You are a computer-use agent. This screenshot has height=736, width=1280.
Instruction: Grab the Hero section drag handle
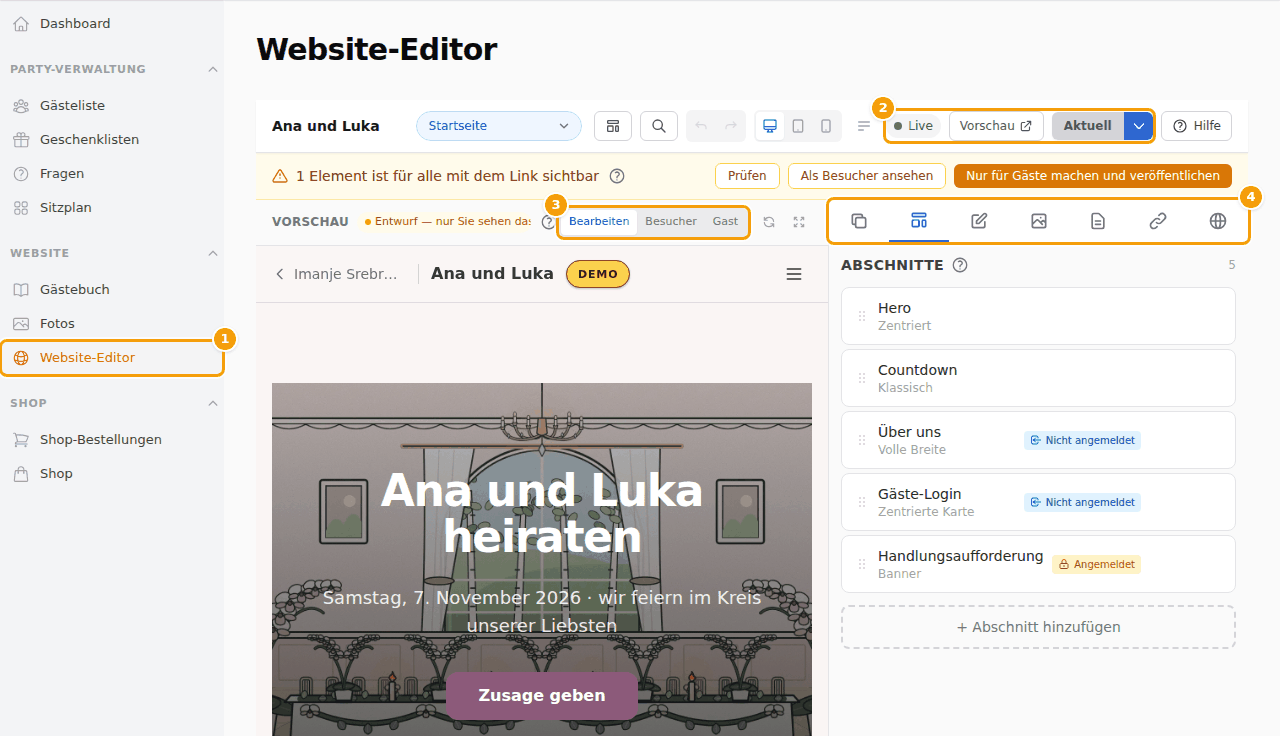tap(862, 316)
